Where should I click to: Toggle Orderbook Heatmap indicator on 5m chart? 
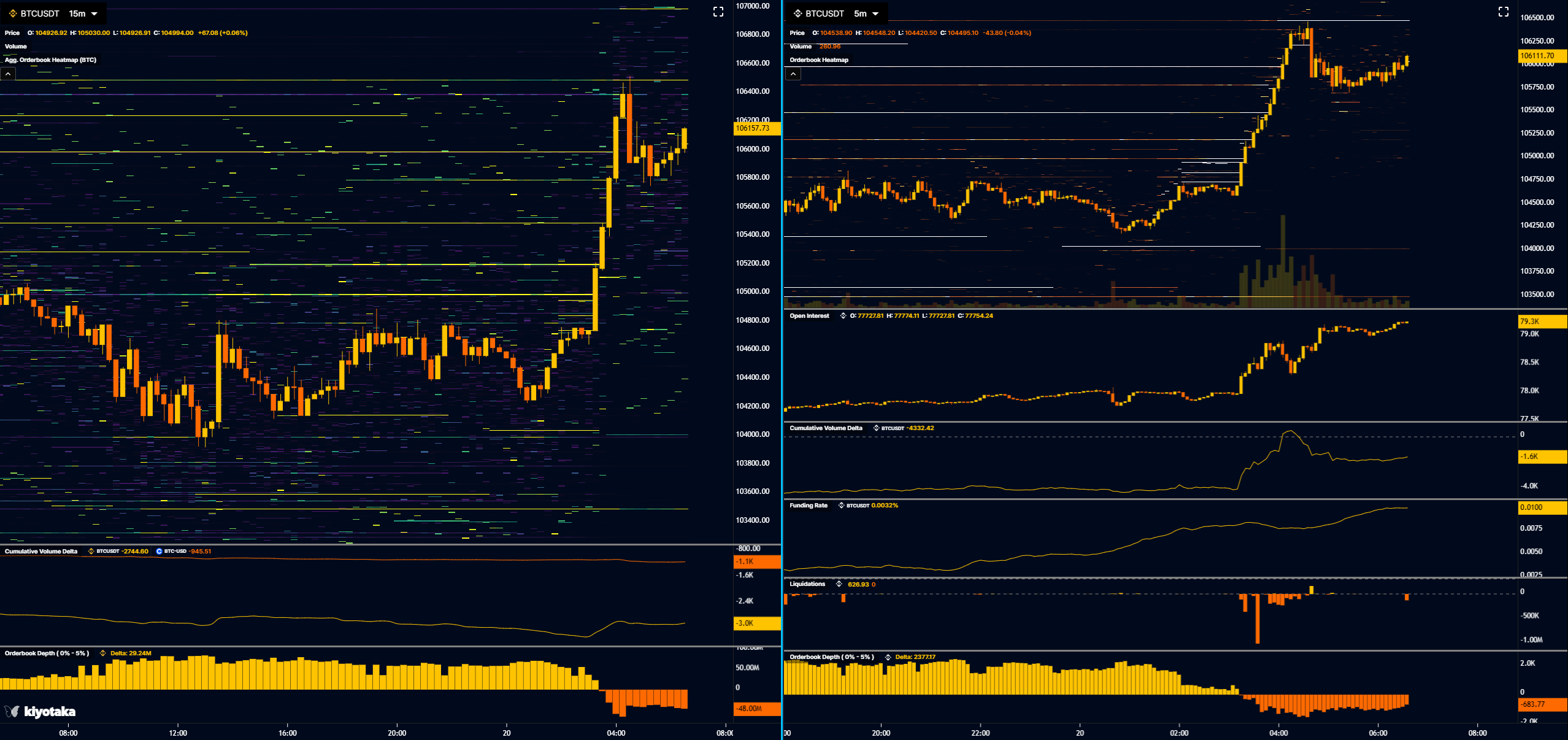818,60
